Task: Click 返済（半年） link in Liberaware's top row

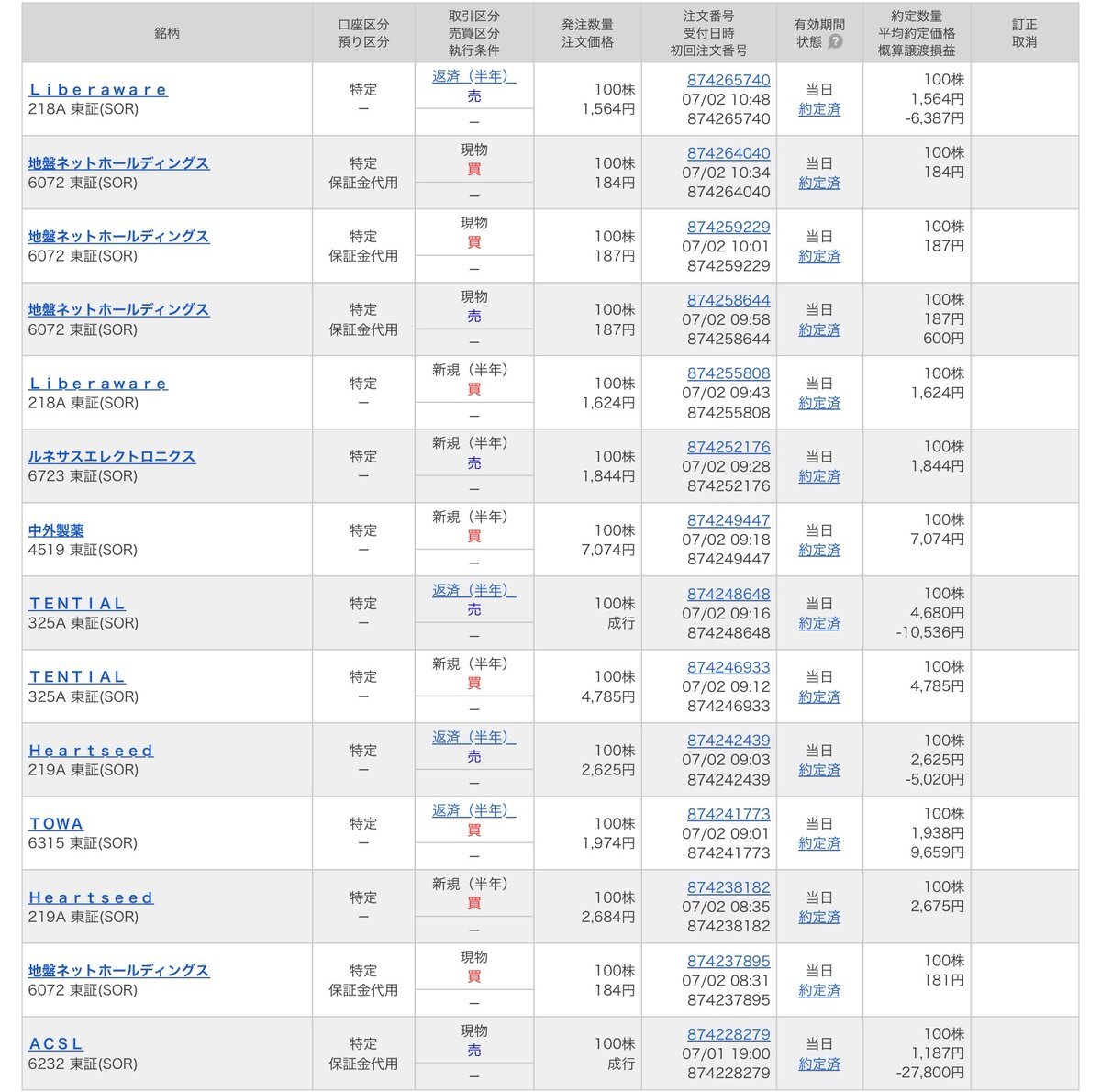Action: click(473, 76)
